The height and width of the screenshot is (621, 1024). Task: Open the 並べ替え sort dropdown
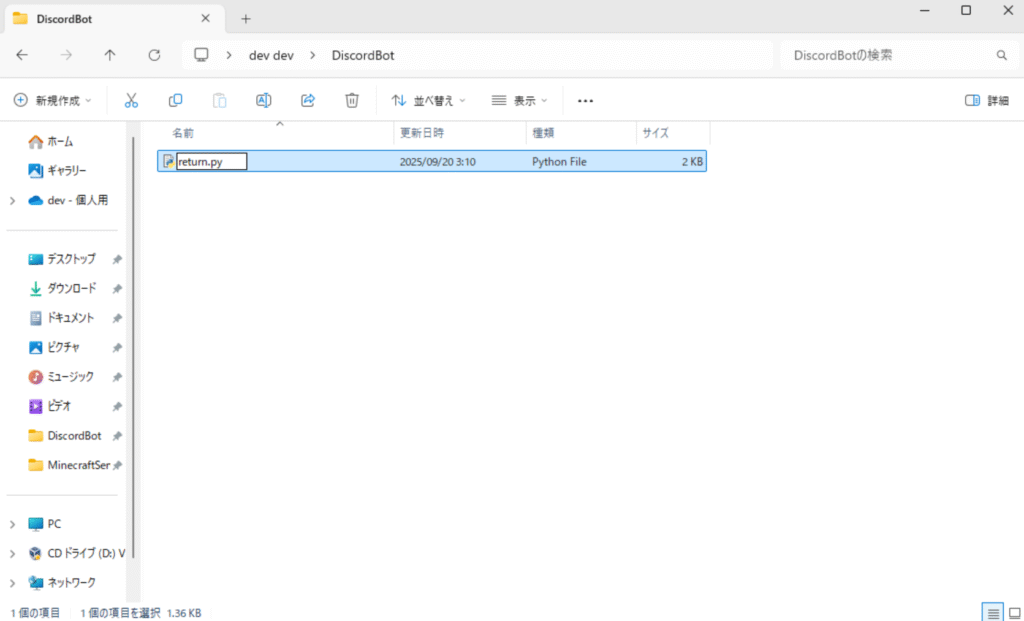428,100
